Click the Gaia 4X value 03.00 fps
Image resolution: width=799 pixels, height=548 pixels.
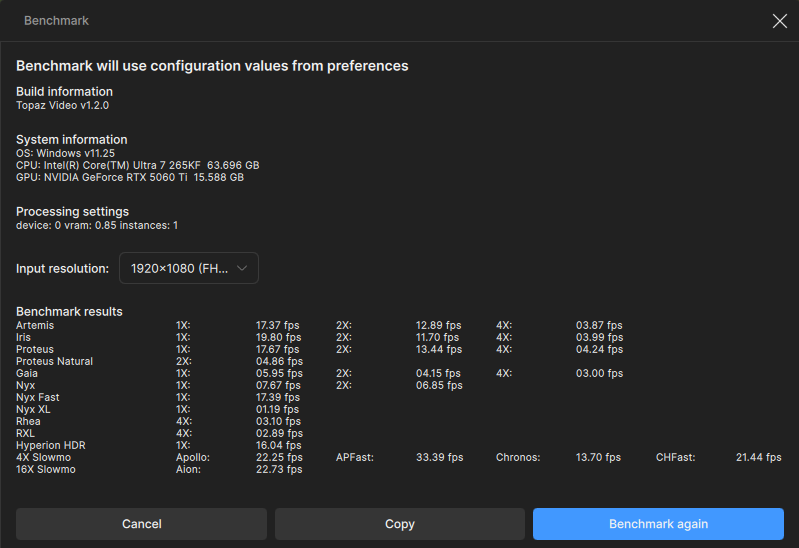[599, 373]
